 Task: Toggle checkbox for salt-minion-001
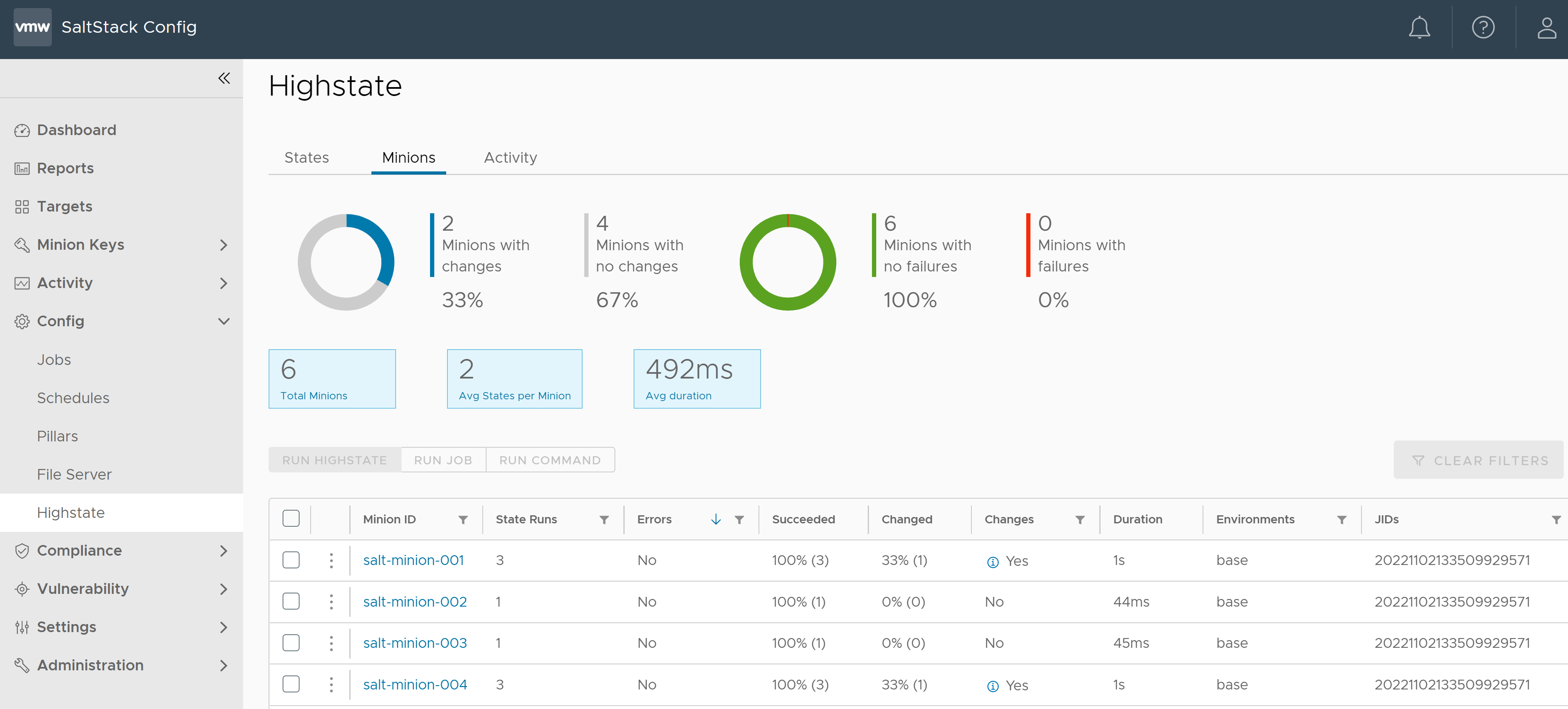(x=291, y=560)
